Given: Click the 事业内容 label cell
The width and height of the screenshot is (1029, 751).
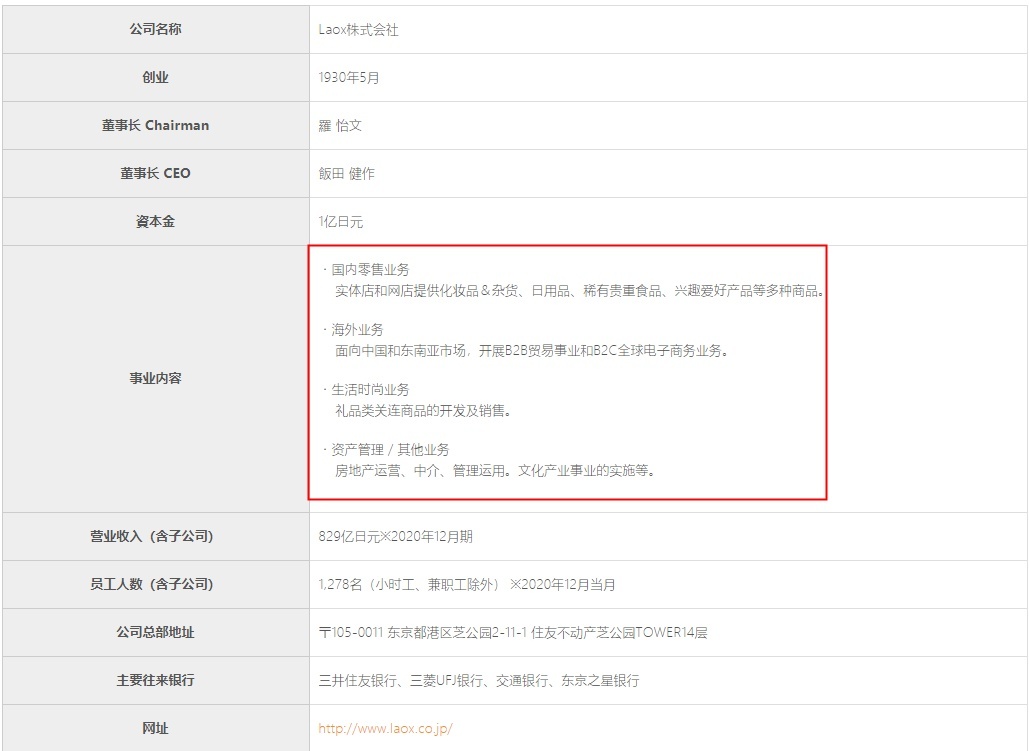Looking at the screenshot, I should pyautogui.click(x=156, y=379).
